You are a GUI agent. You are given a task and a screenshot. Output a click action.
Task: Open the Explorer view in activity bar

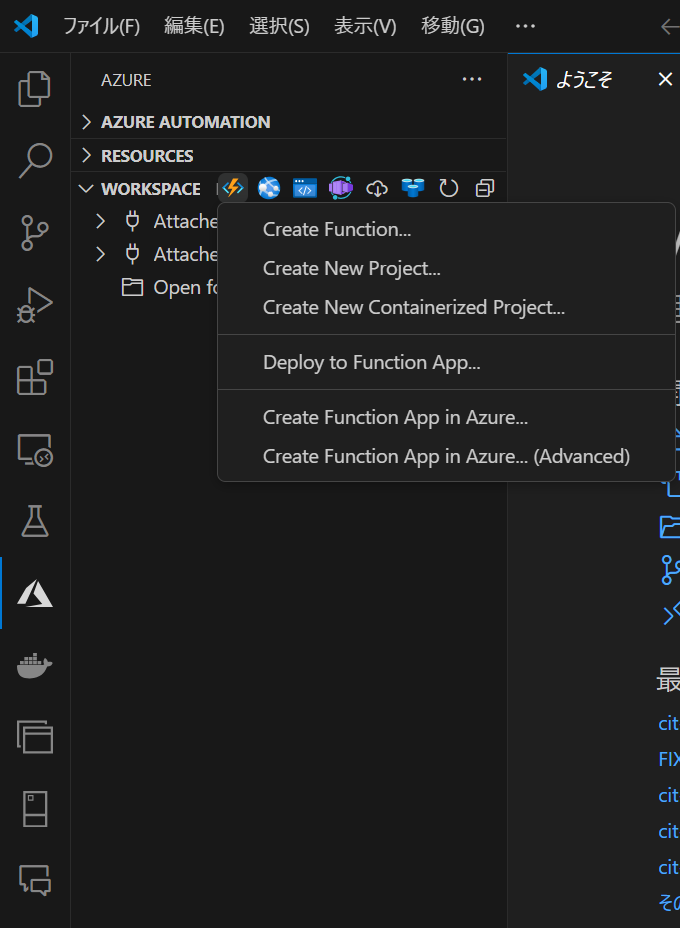click(35, 88)
